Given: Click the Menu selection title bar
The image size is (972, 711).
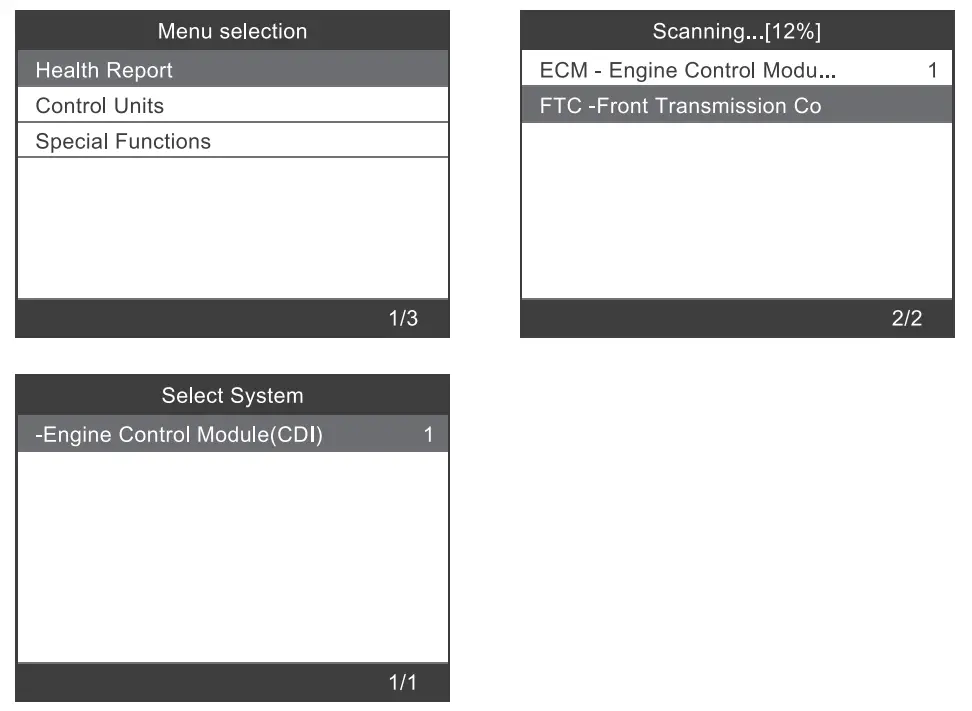Looking at the screenshot, I should [x=232, y=31].
